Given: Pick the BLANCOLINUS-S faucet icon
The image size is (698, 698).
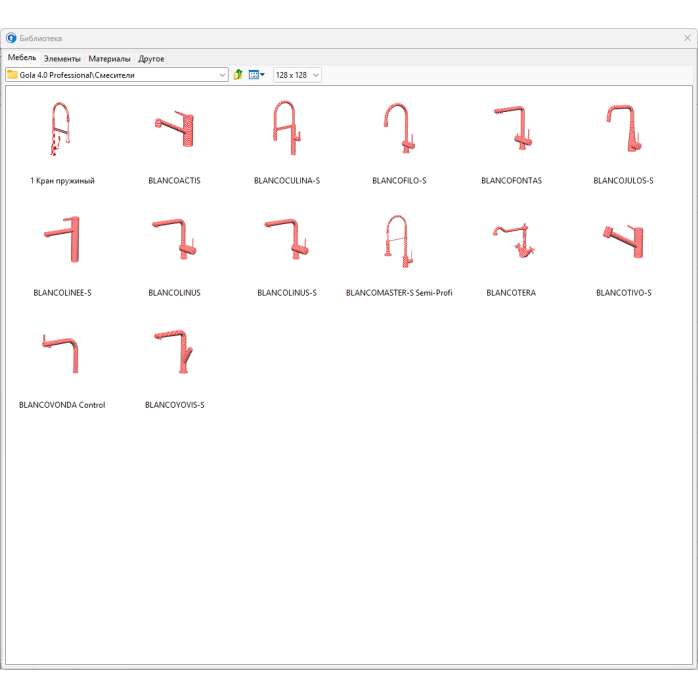Looking at the screenshot, I should click(x=287, y=239).
